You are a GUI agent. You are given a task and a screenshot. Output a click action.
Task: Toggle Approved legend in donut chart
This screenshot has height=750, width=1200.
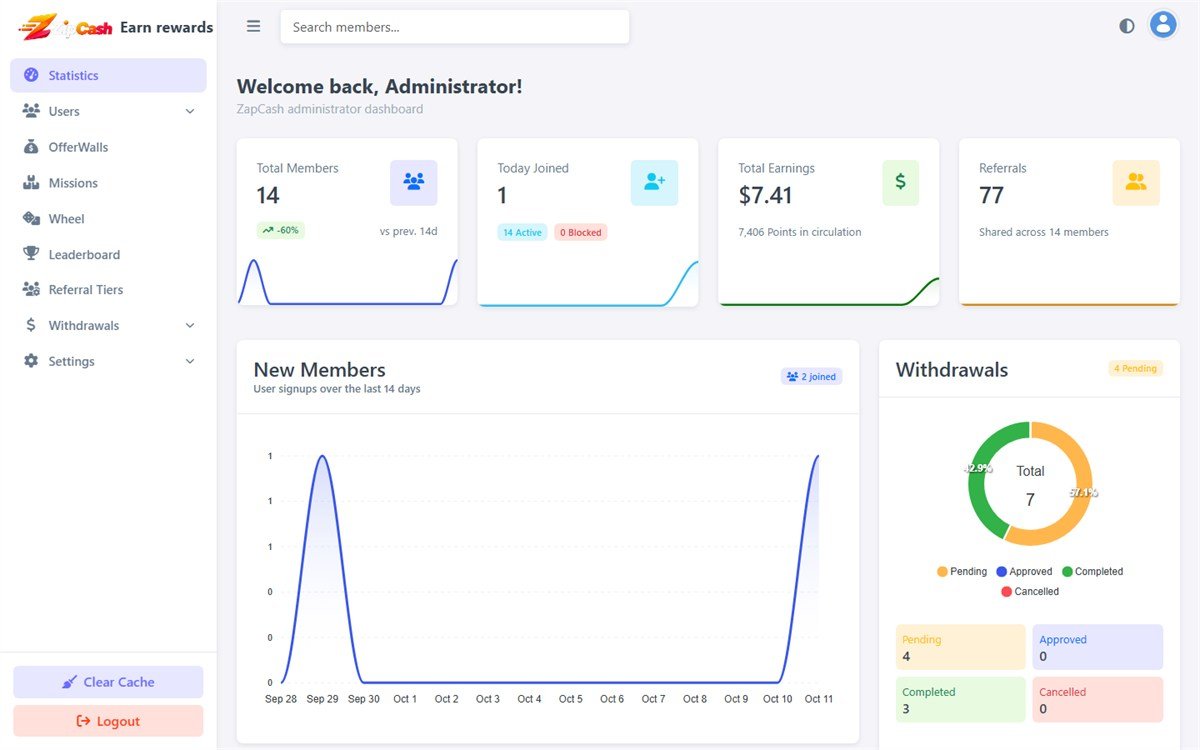1024,571
